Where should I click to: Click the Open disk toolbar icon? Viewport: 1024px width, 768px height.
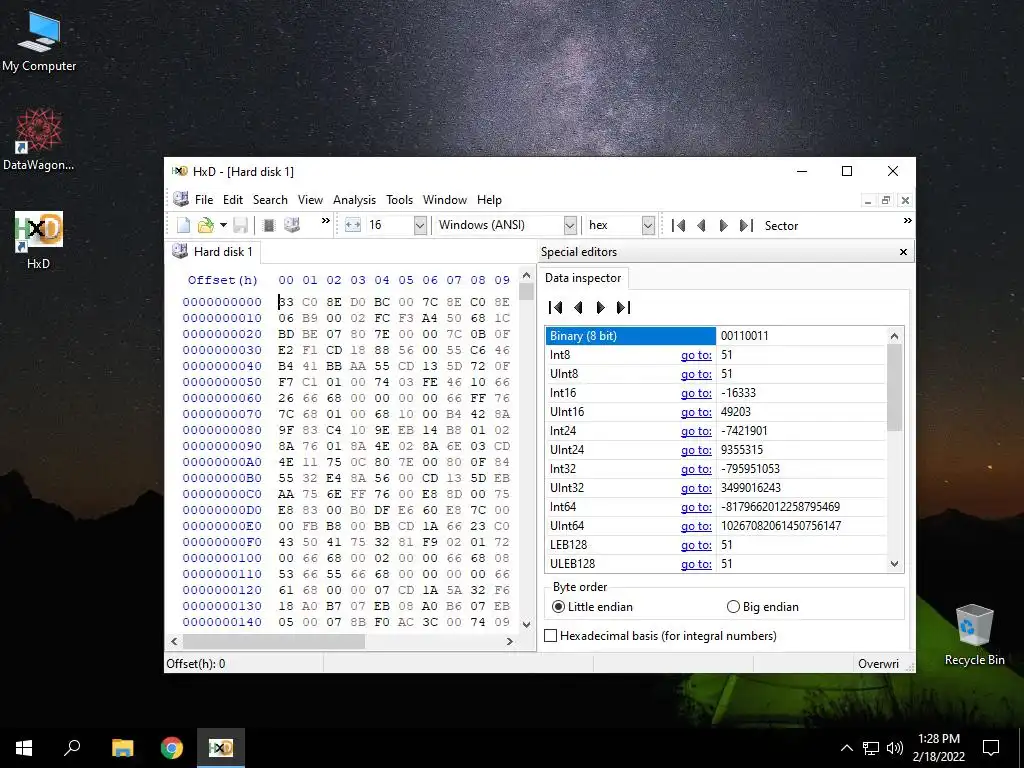pos(292,225)
